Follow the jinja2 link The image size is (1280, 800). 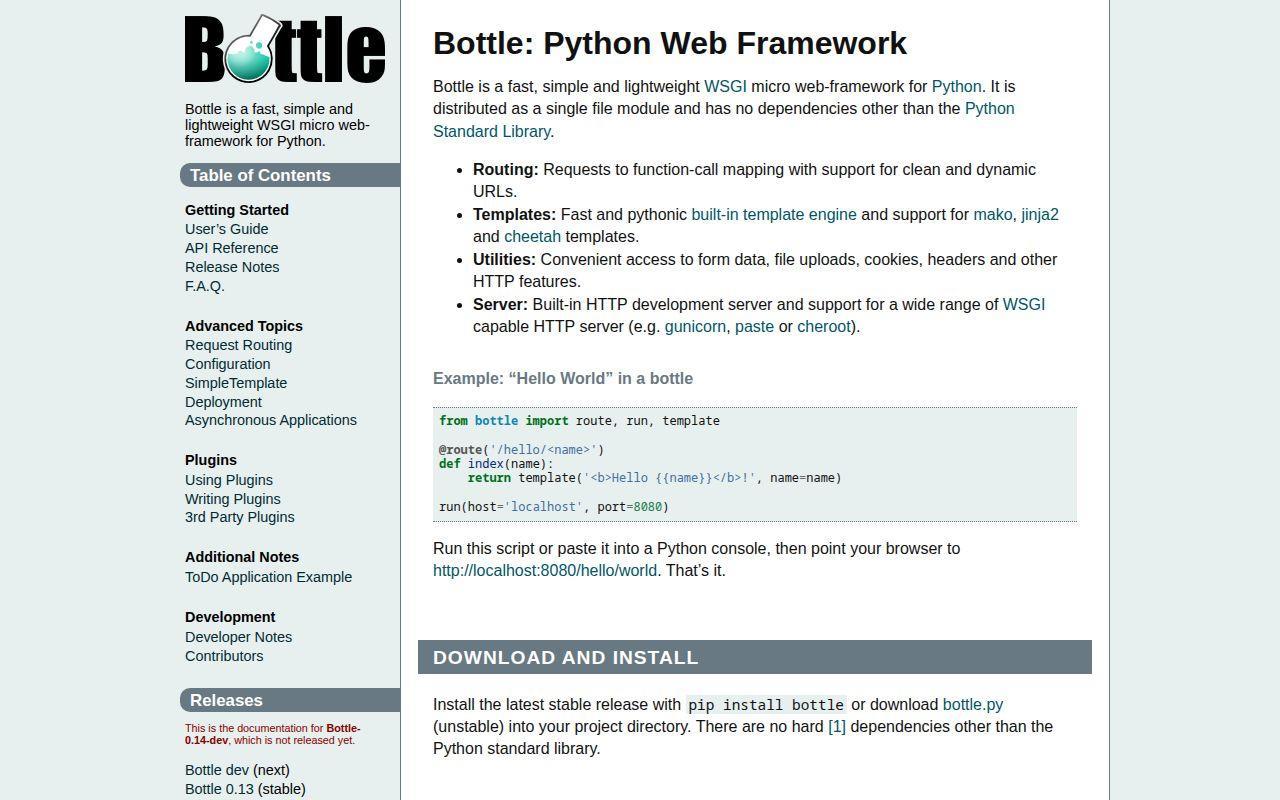tap(1040, 215)
